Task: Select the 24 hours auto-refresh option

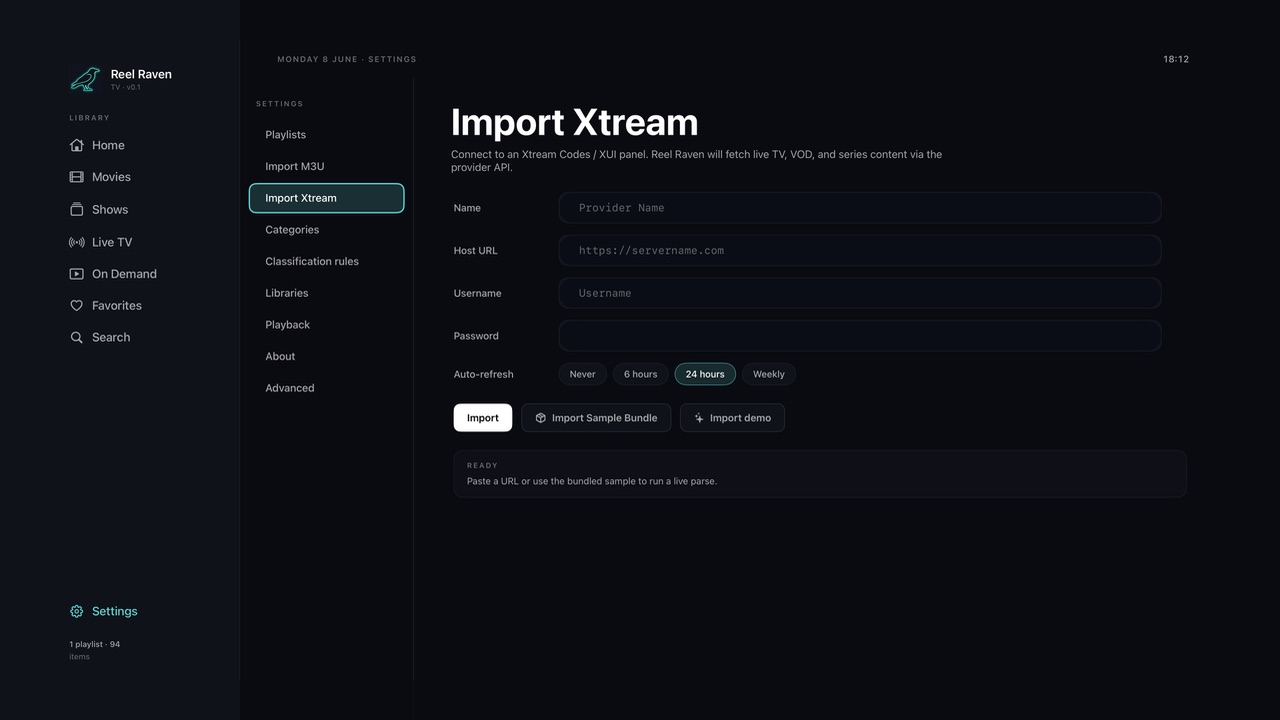Action: [x=705, y=374]
